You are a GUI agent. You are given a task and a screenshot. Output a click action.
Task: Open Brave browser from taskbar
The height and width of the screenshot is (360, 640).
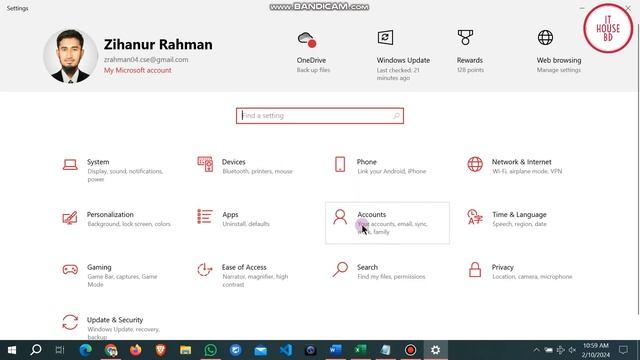pyautogui.click(x=160, y=350)
